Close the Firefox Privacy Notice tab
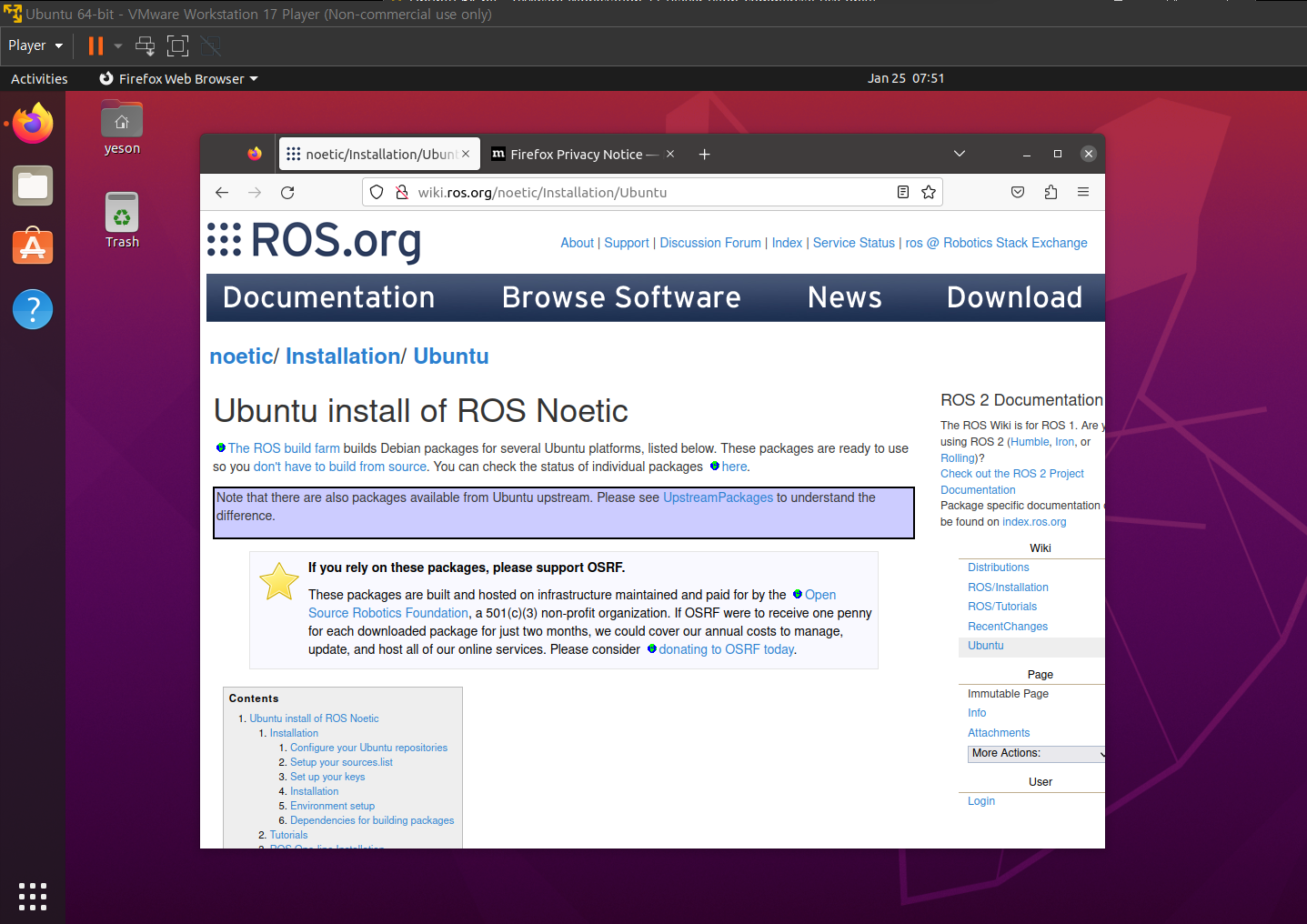Viewport: 1307px width, 924px height. coord(670,154)
